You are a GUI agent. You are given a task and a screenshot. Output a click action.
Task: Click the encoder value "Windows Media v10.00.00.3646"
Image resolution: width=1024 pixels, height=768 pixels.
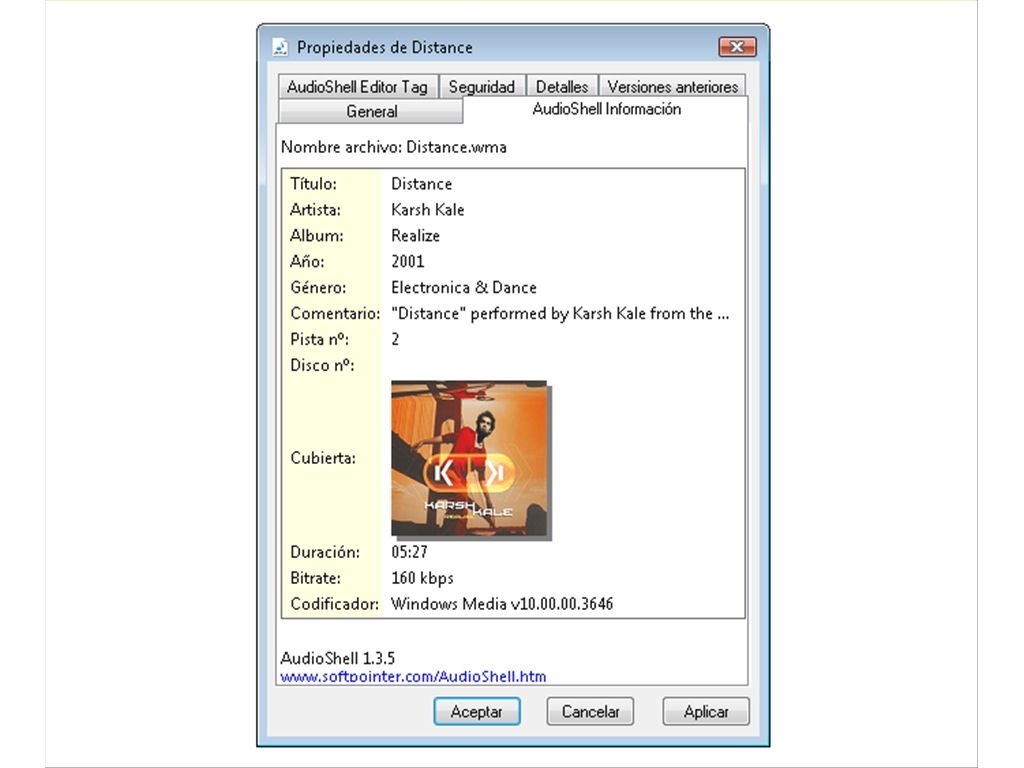[502, 604]
